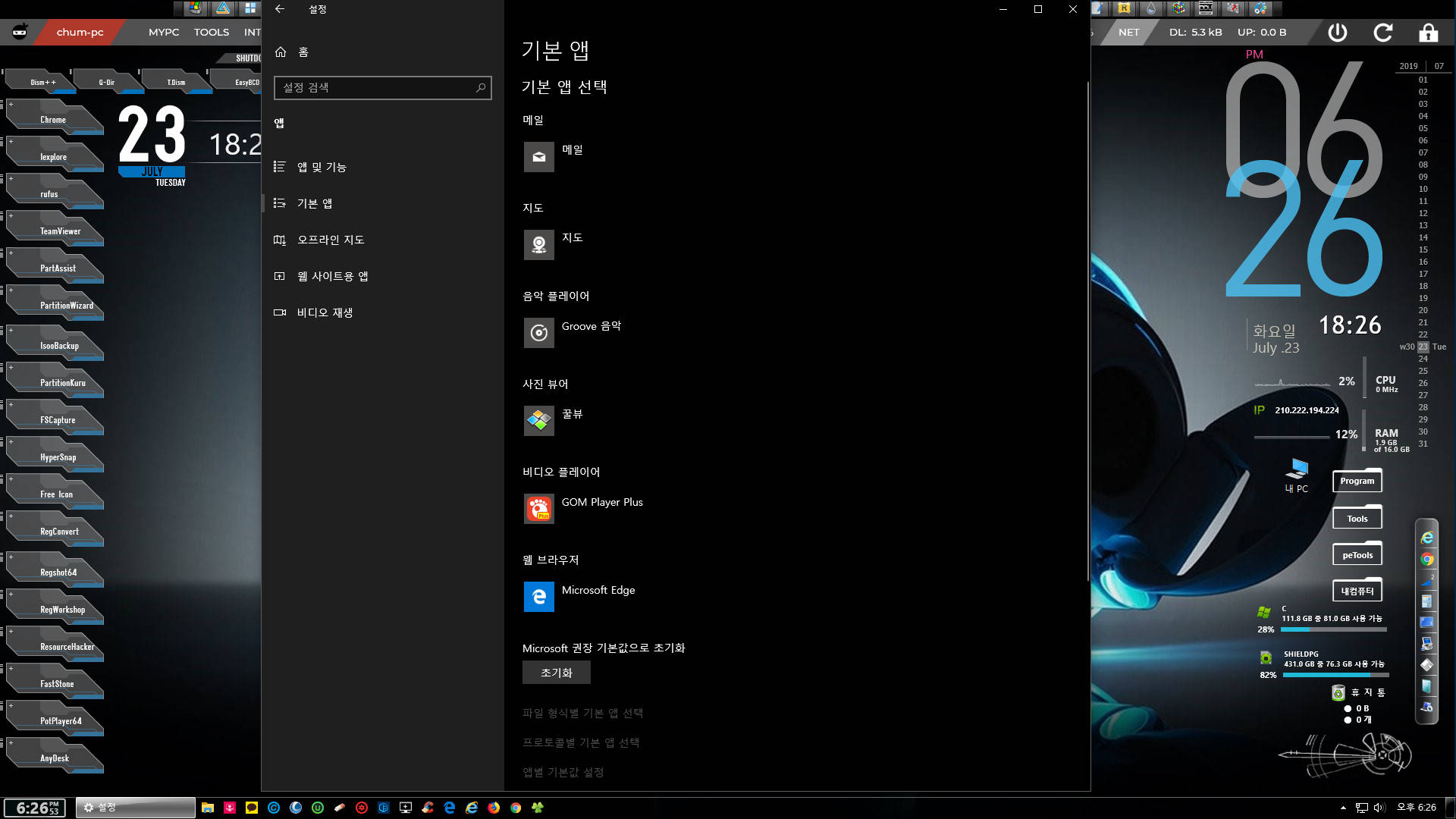The image size is (1456, 819).
Task: Click the Rubik's cube icon in the top toolbar
Action: click(1178, 8)
